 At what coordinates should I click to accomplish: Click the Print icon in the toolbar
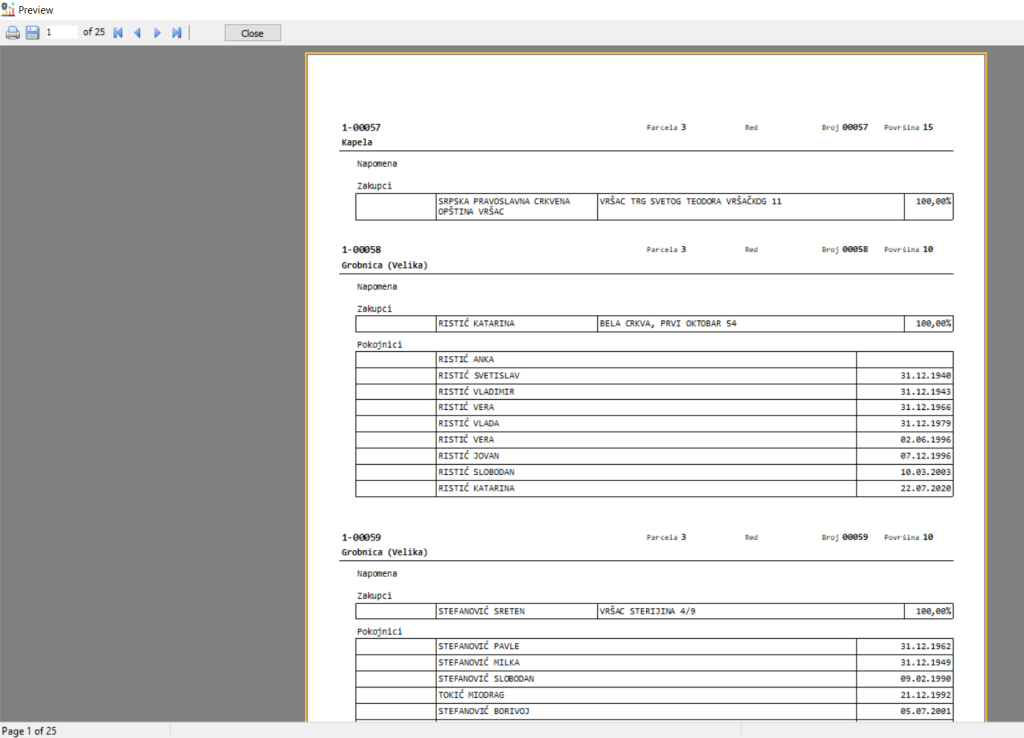[x=13, y=33]
